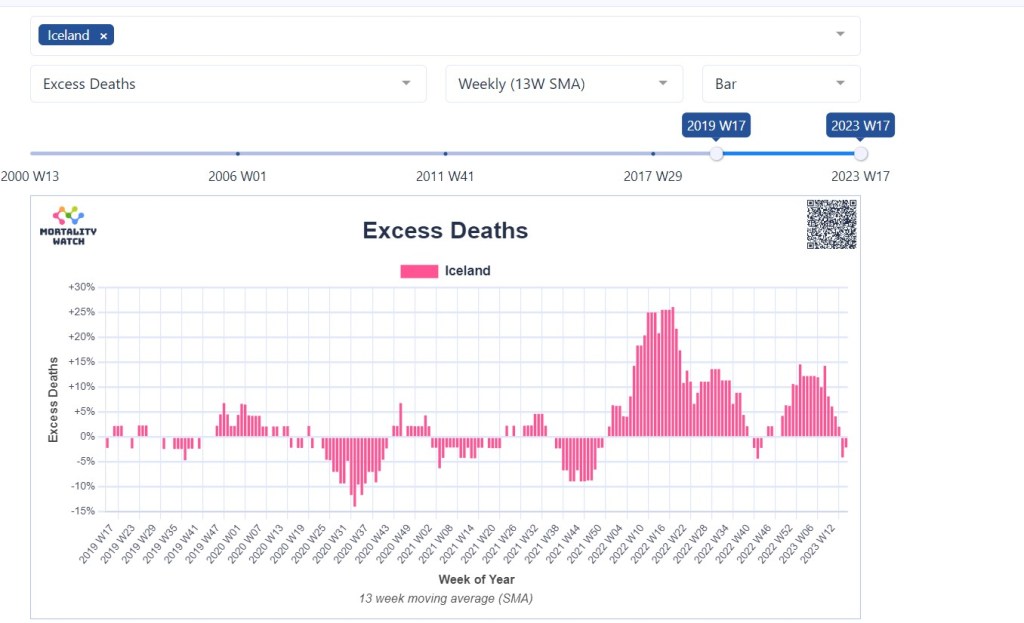The image size is (1024, 623).
Task: Click the 2000 W13 slider start label
Action: pyautogui.click(x=29, y=176)
